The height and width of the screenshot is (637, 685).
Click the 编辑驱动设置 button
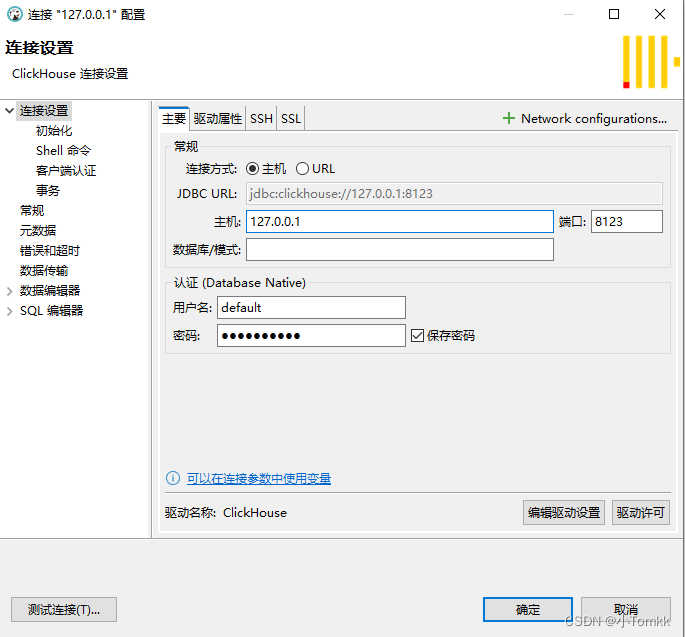click(564, 512)
